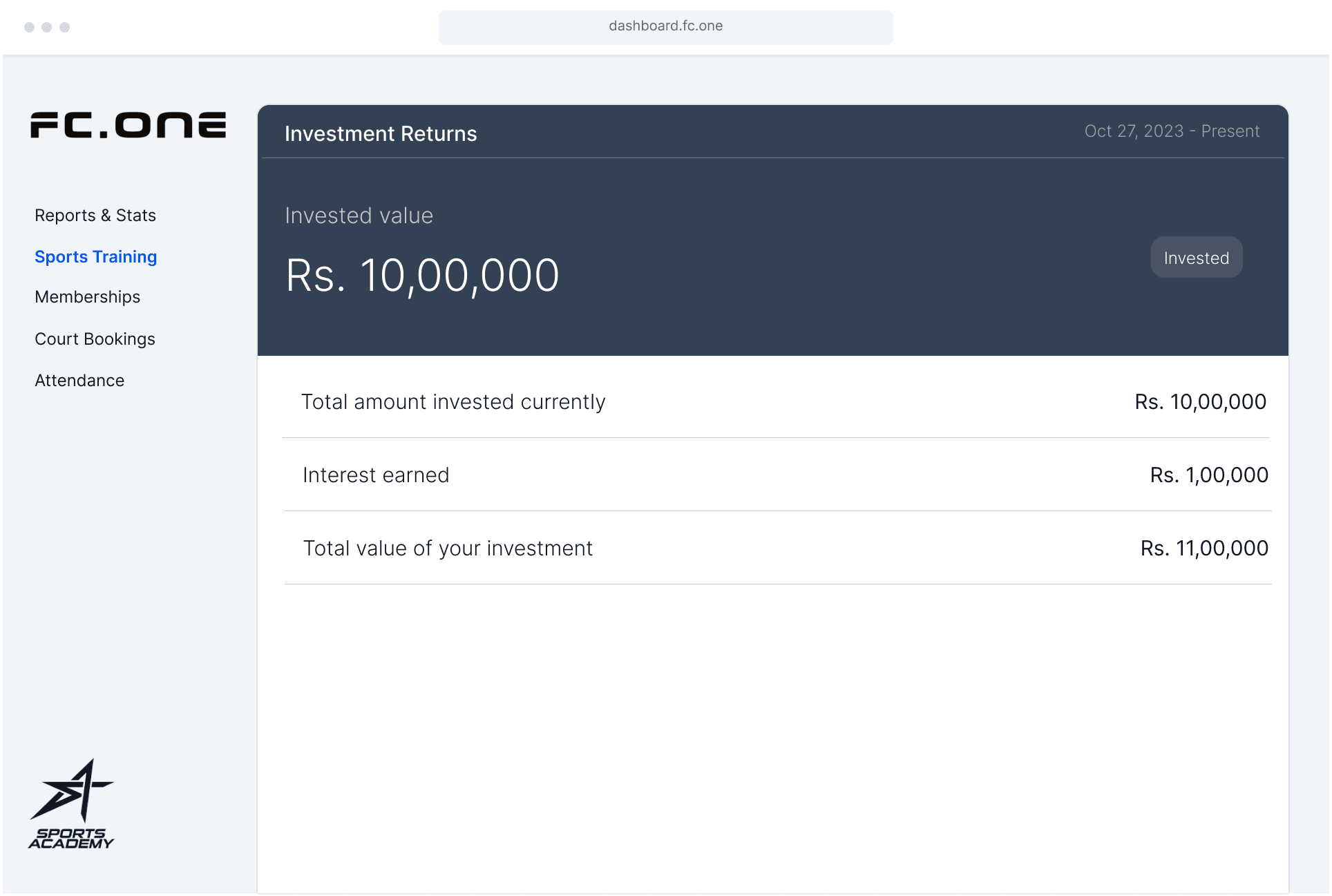Focus the dashboard.fc.one address bar
The width and height of the screenshot is (1332, 896).
(665, 26)
